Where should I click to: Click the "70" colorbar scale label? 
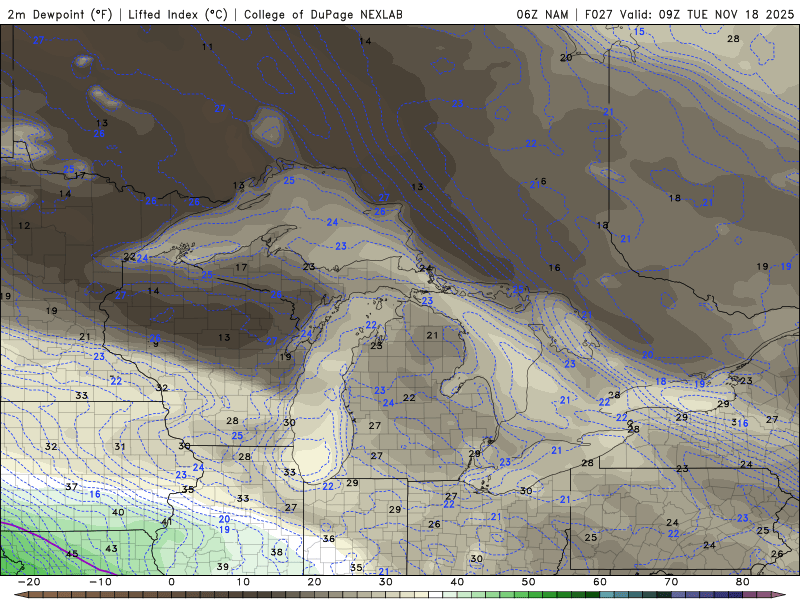[671, 582]
